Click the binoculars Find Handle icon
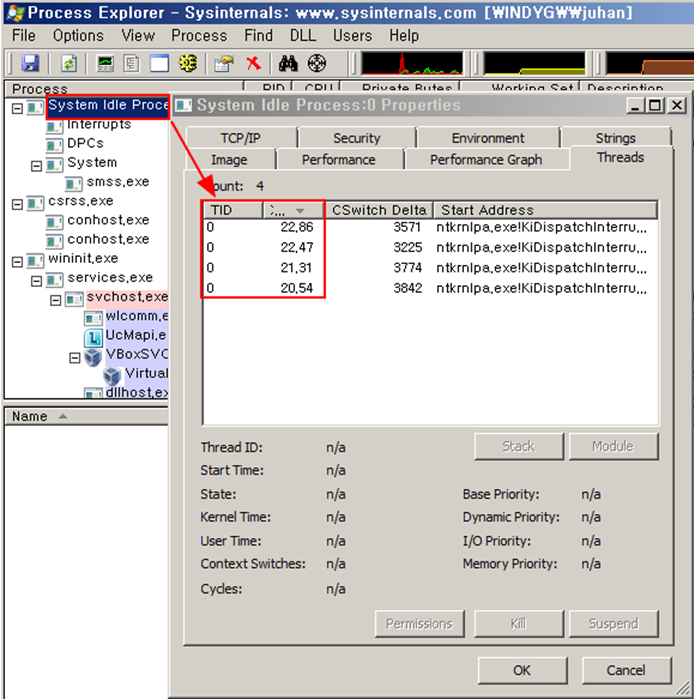 (x=288, y=63)
